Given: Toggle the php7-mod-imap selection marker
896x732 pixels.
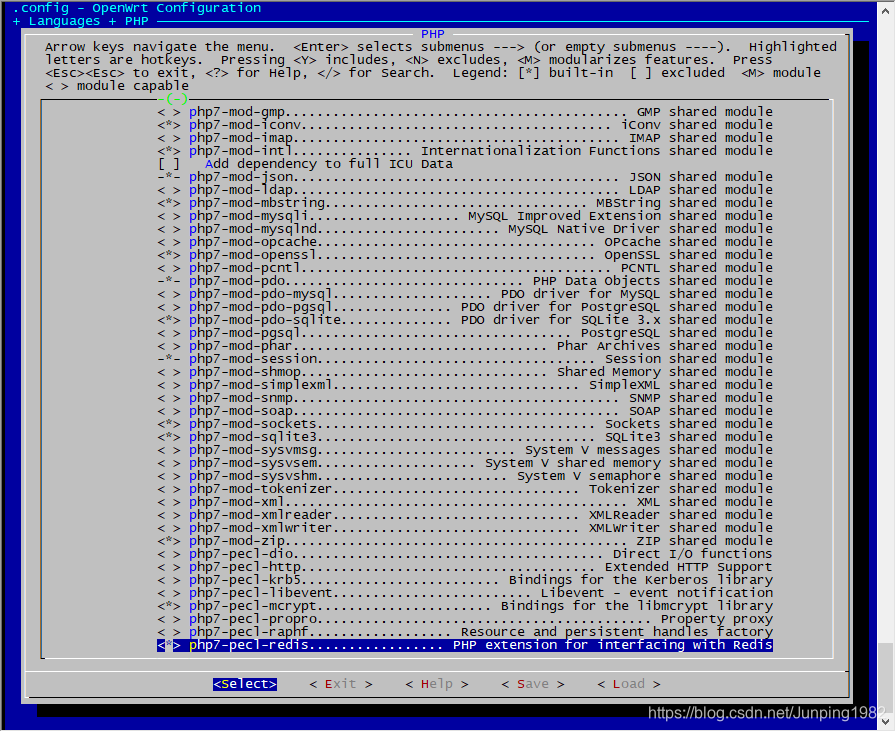Looking at the screenshot, I should click(x=169, y=138).
